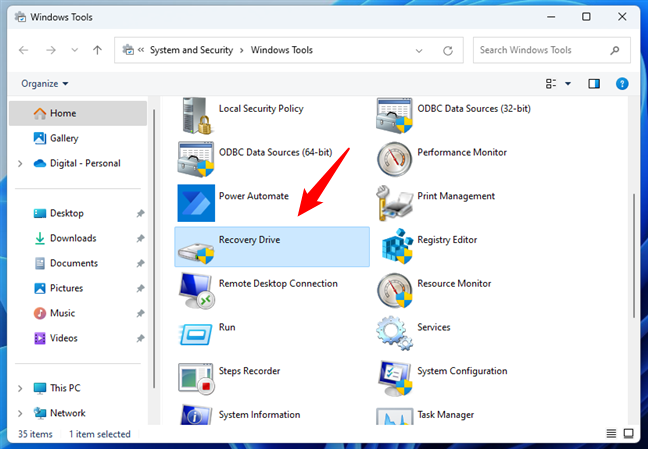Image resolution: width=648 pixels, height=449 pixels.
Task: Select the Resource Monitor icon
Action: (394, 291)
